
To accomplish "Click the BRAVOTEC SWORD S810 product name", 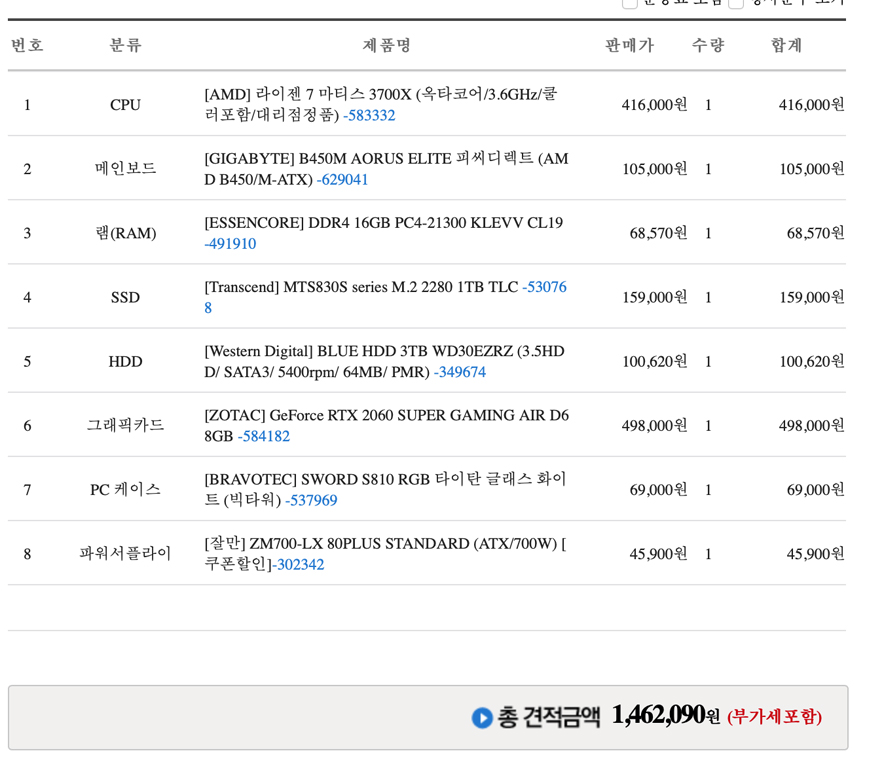I will [385, 489].
